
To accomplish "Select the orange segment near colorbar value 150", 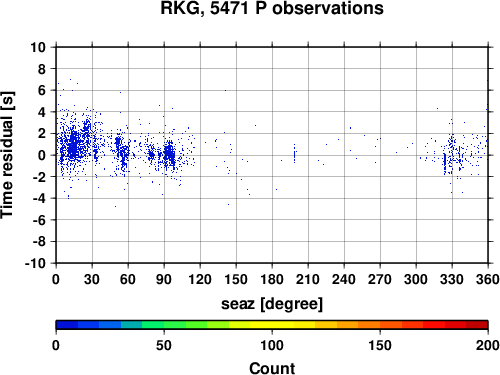I will click(x=380, y=325).
